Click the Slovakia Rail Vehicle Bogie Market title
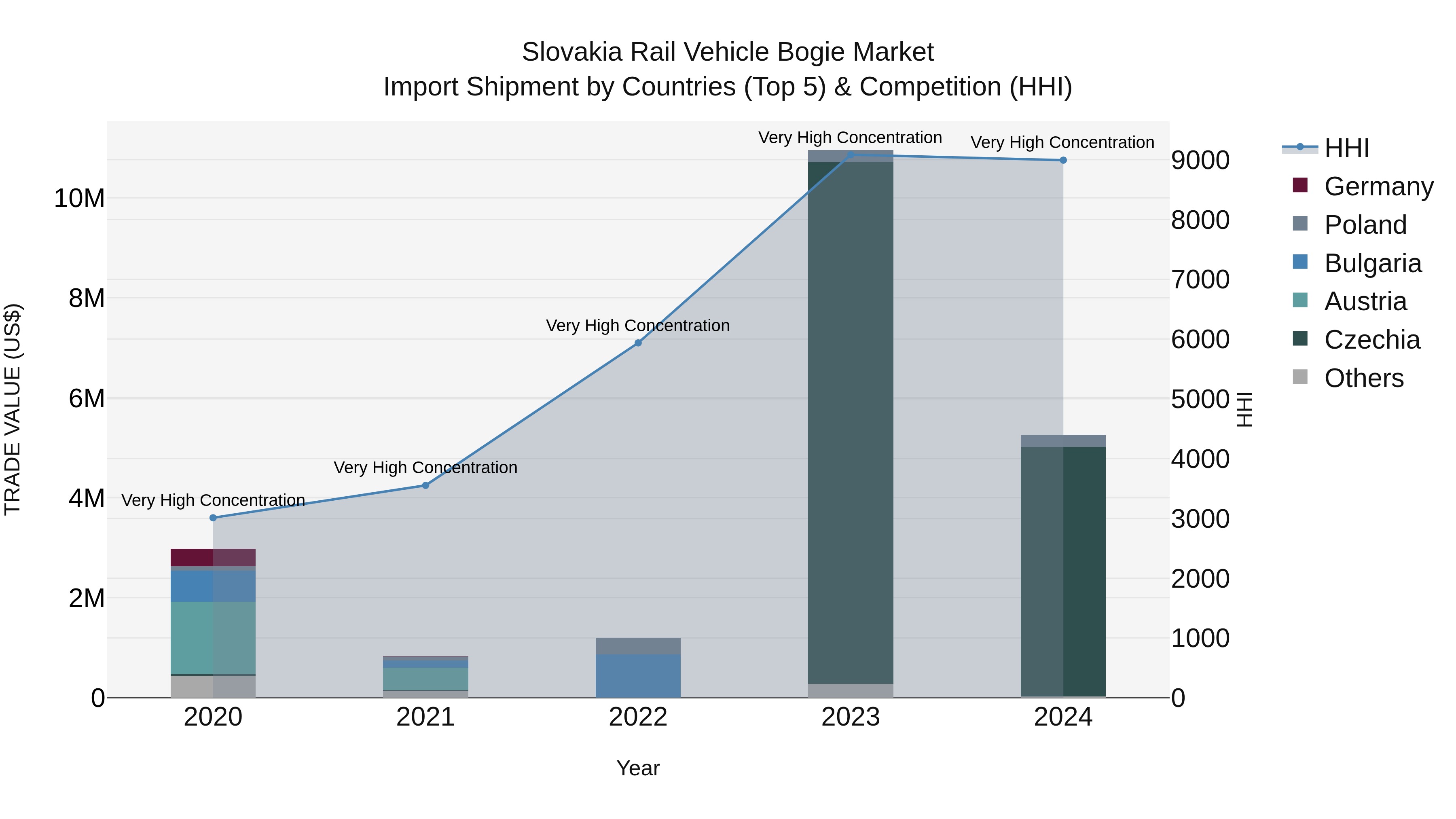 pyautogui.click(x=728, y=52)
